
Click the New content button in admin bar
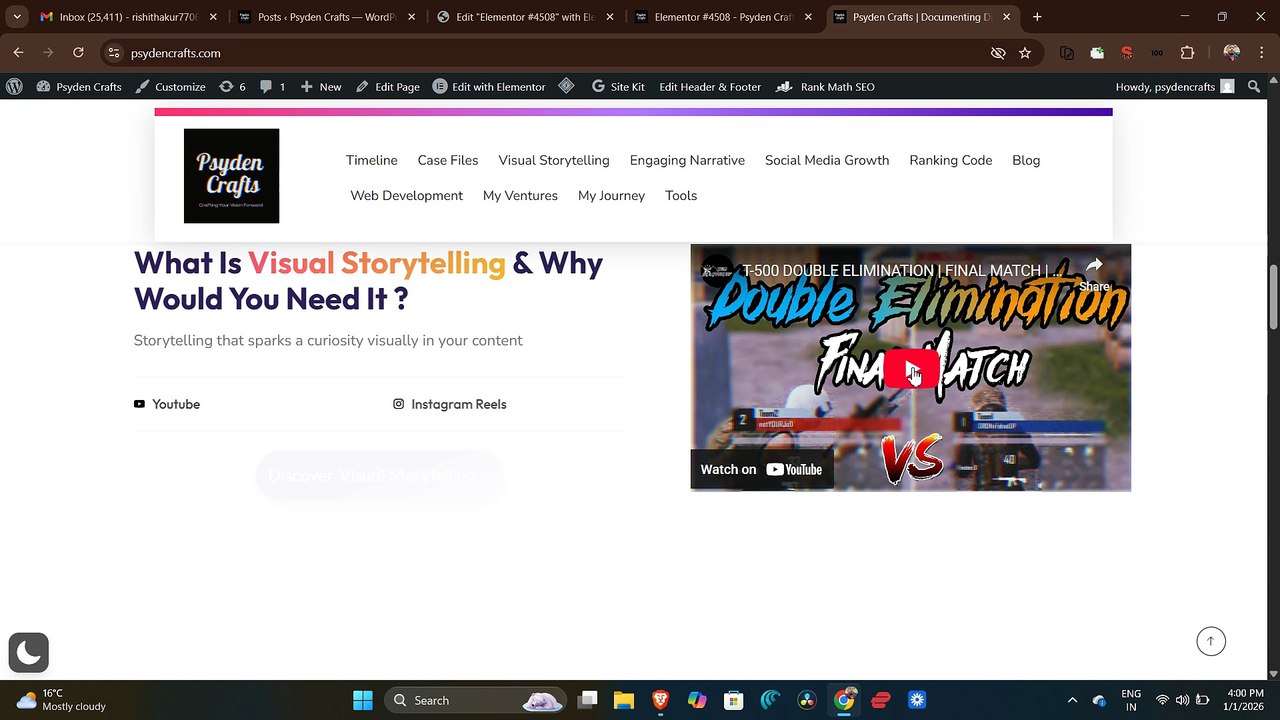tap(320, 87)
